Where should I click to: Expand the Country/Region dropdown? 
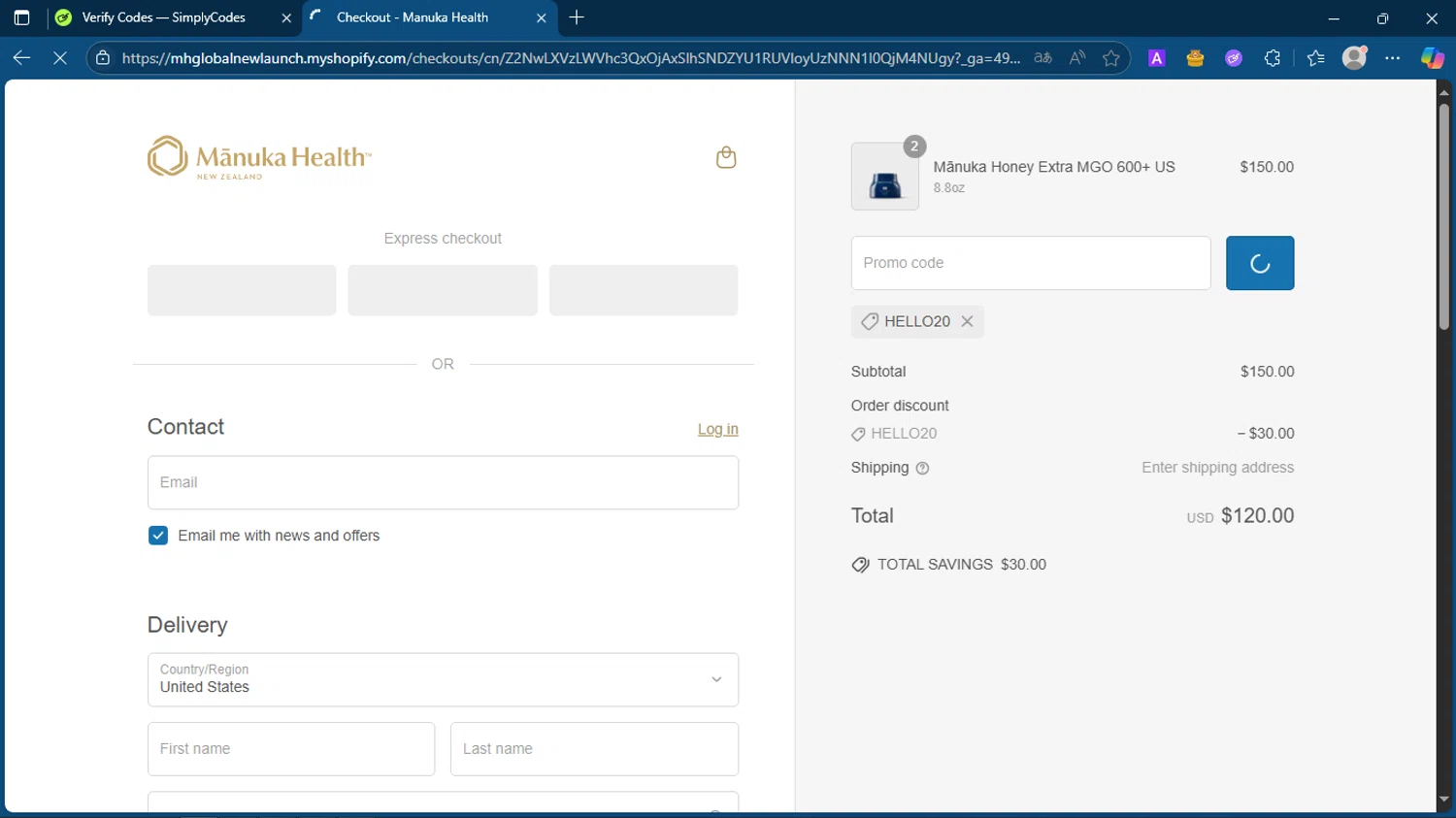tap(443, 679)
